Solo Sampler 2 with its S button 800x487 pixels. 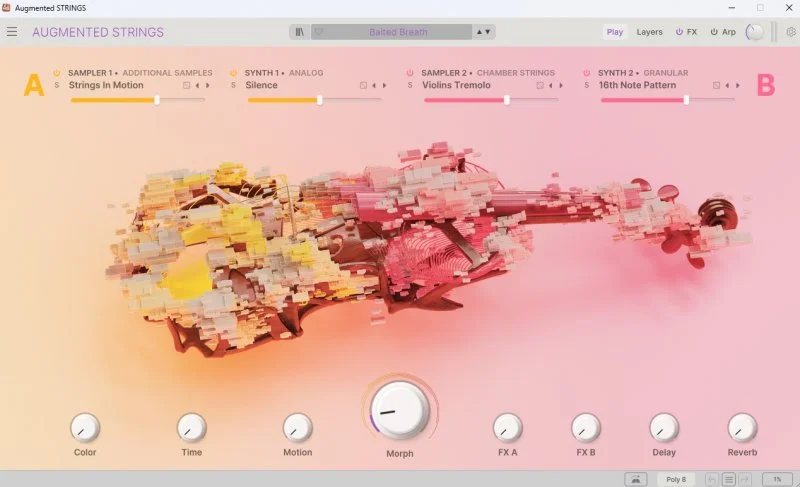coord(410,85)
